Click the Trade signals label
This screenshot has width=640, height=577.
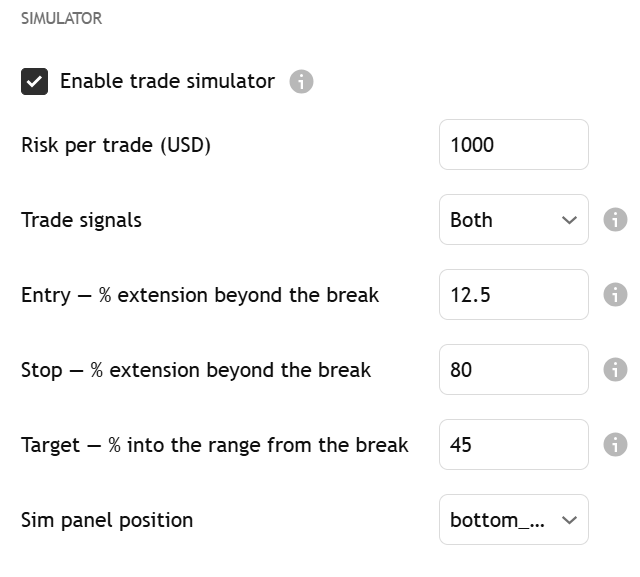click(x=81, y=220)
